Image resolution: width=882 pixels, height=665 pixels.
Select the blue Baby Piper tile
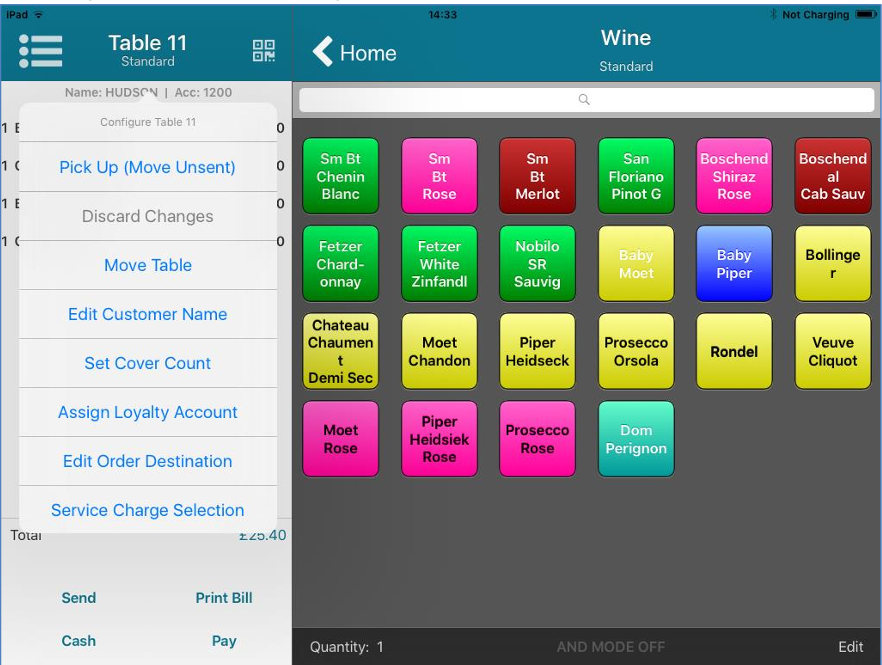733,264
